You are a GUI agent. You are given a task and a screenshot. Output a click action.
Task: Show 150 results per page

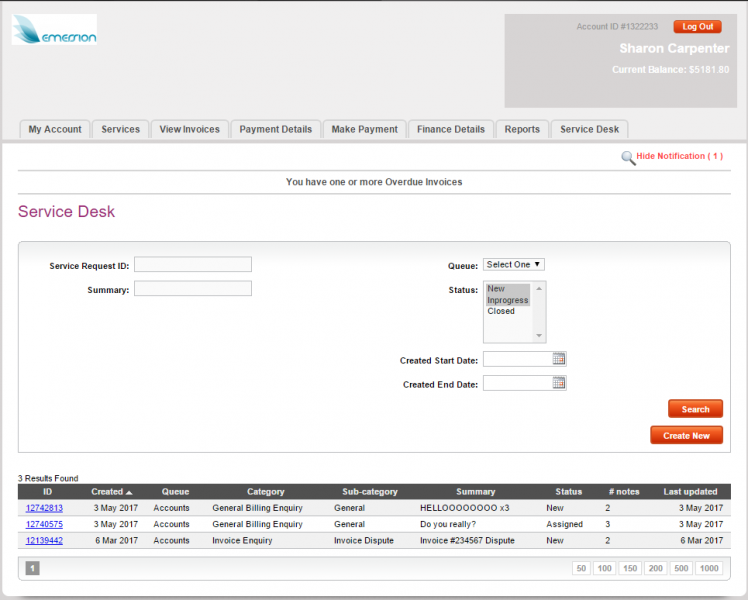tap(630, 568)
